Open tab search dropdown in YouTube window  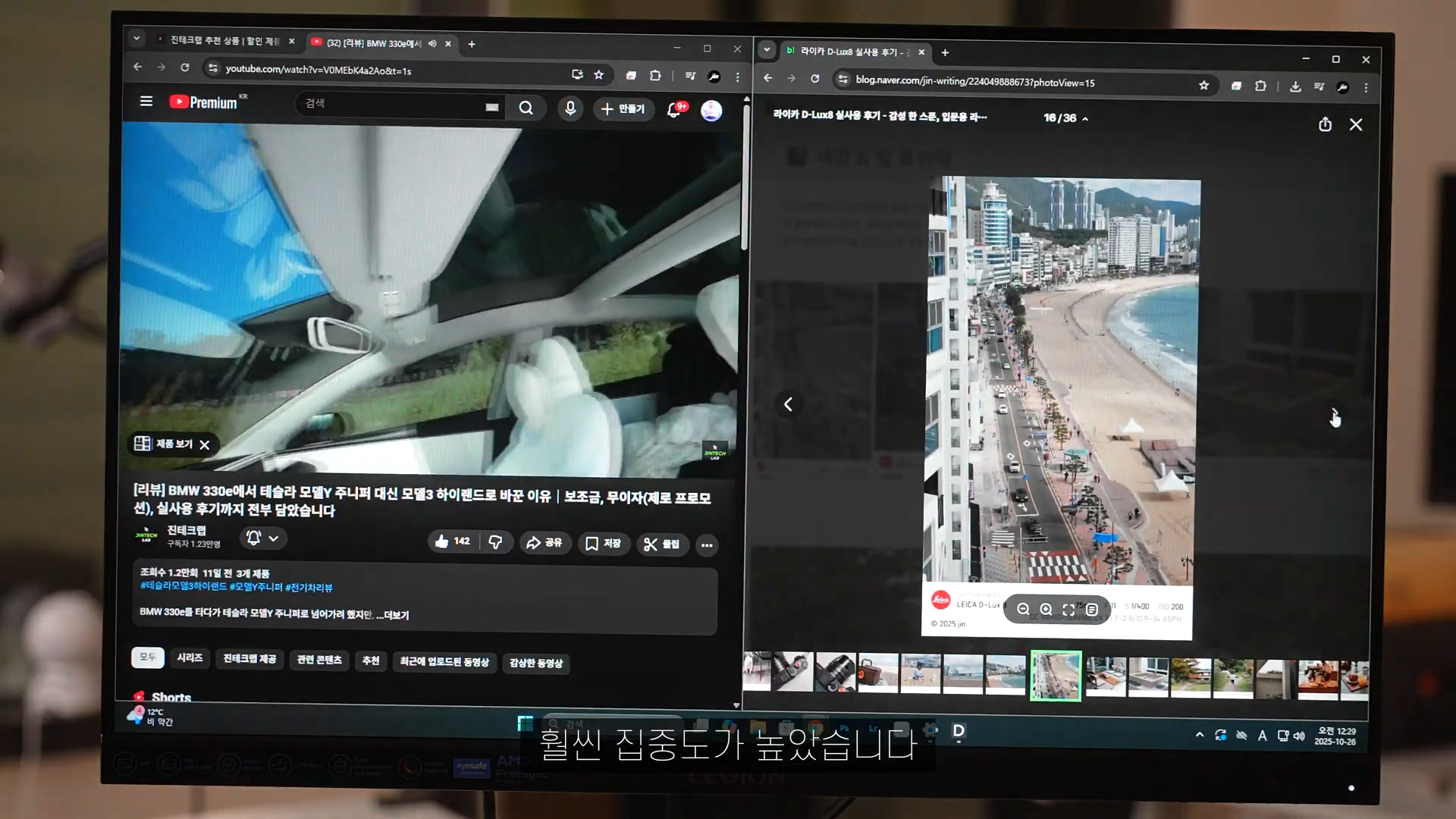(136, 37)
